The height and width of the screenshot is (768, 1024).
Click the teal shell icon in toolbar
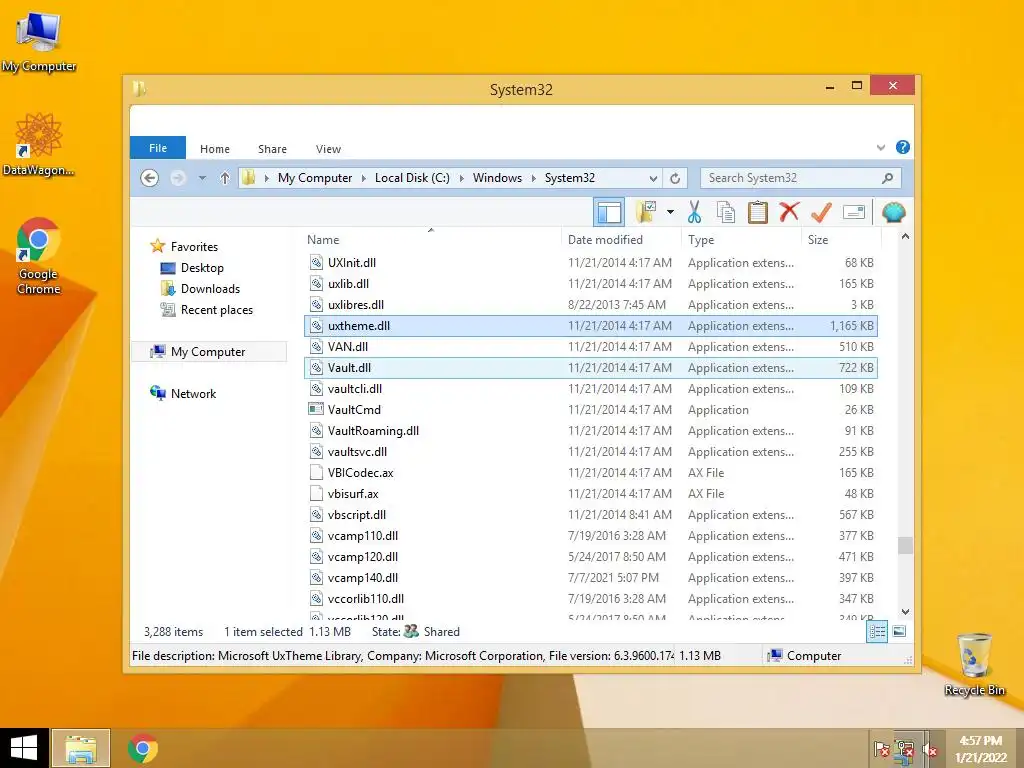(893, 212)
